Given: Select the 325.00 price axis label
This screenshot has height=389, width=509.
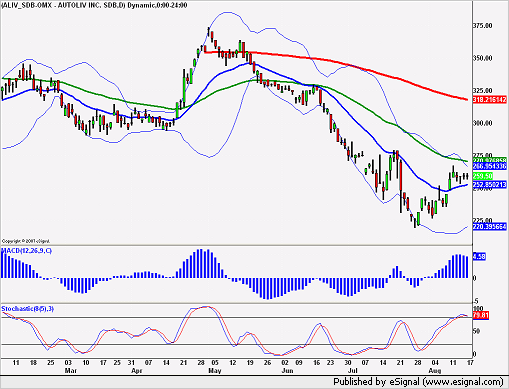Looking at the screenshot, I should click(x=482, y=91).
